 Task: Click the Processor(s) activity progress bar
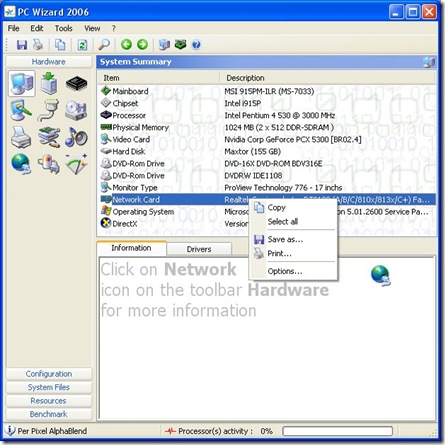click(337, 431)
